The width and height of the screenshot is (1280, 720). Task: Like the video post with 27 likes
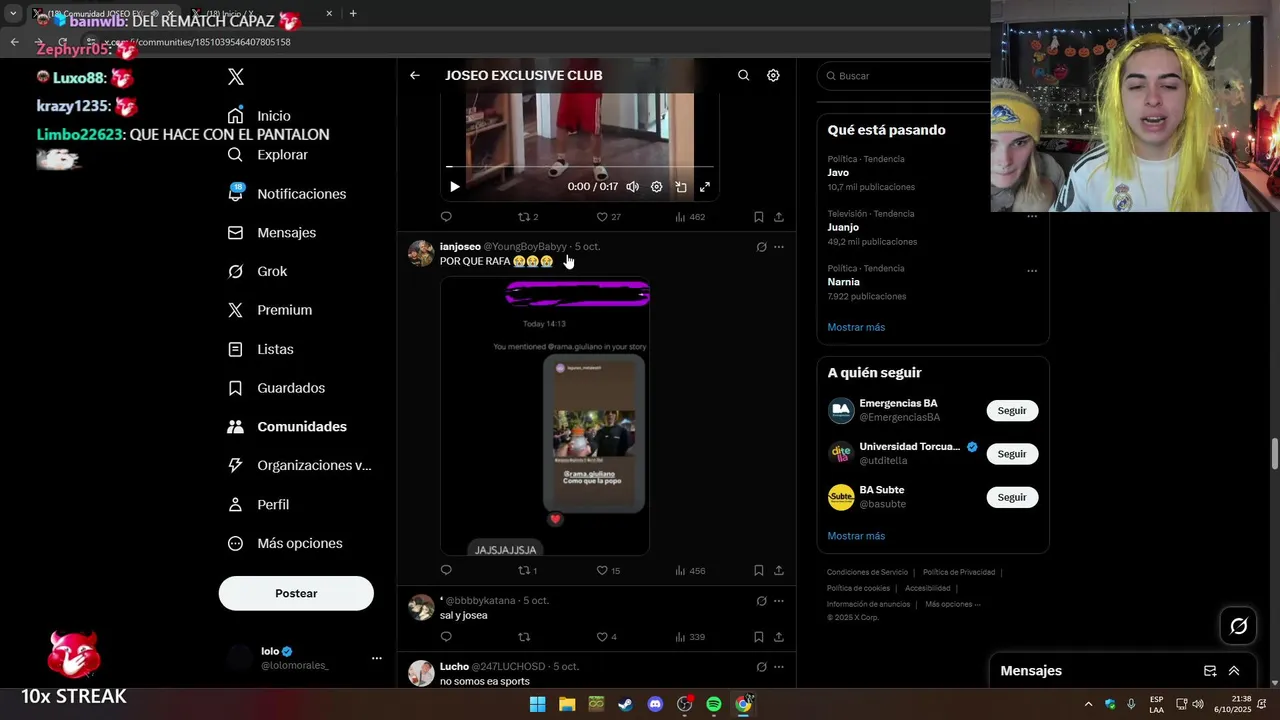tap(608, 217)
